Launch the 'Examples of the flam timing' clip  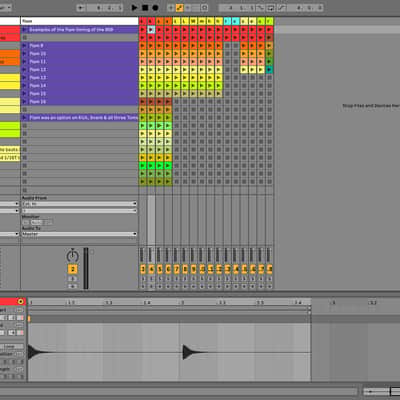click(x=25, y=29)
